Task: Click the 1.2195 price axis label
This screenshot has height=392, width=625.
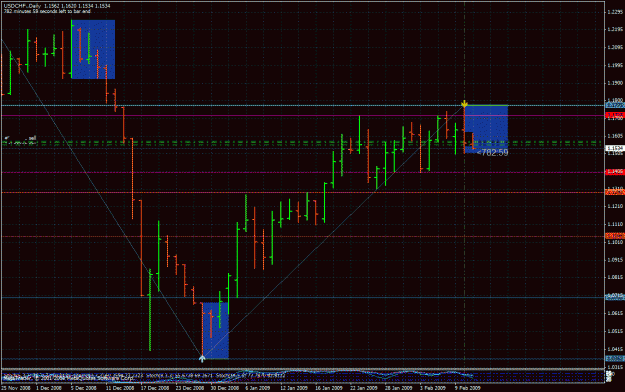Action: click(x=615, y=30)
